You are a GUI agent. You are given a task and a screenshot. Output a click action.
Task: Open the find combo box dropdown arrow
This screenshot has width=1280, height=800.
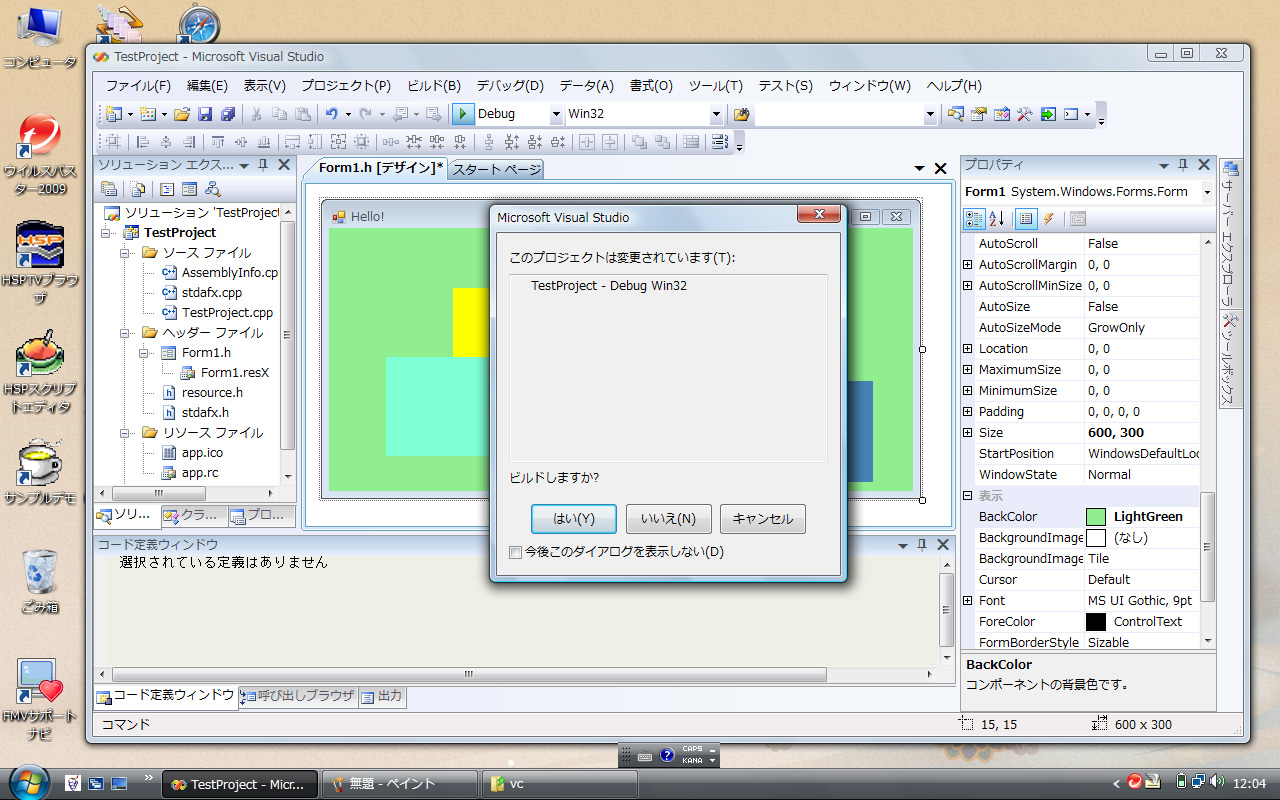point(930,115)
